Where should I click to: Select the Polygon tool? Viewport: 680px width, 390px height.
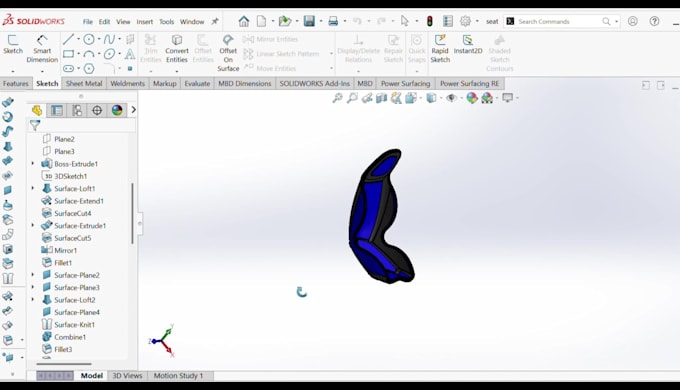(88, 69)
